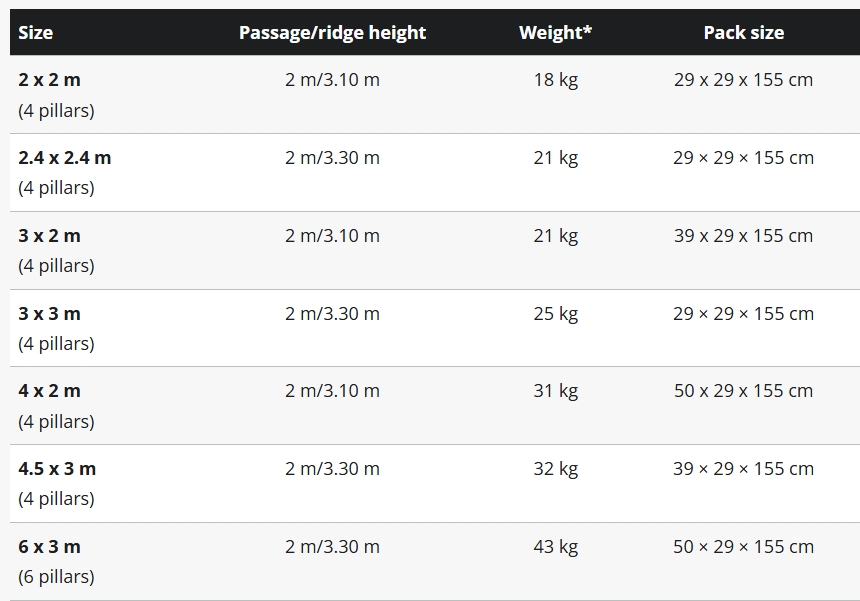
Task: Select the 3 x 2 m size label
Action: tap(49, 236)
